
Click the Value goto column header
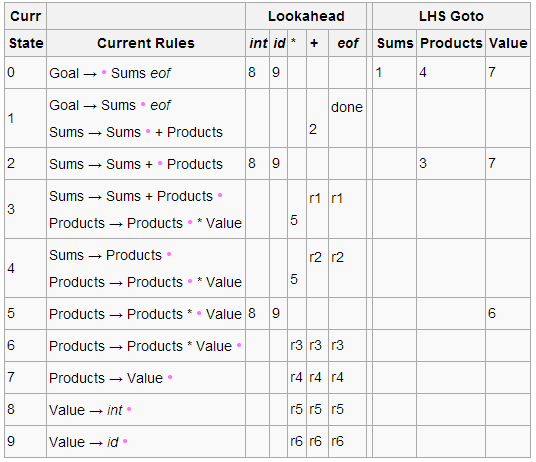click(x=508, y=43)
